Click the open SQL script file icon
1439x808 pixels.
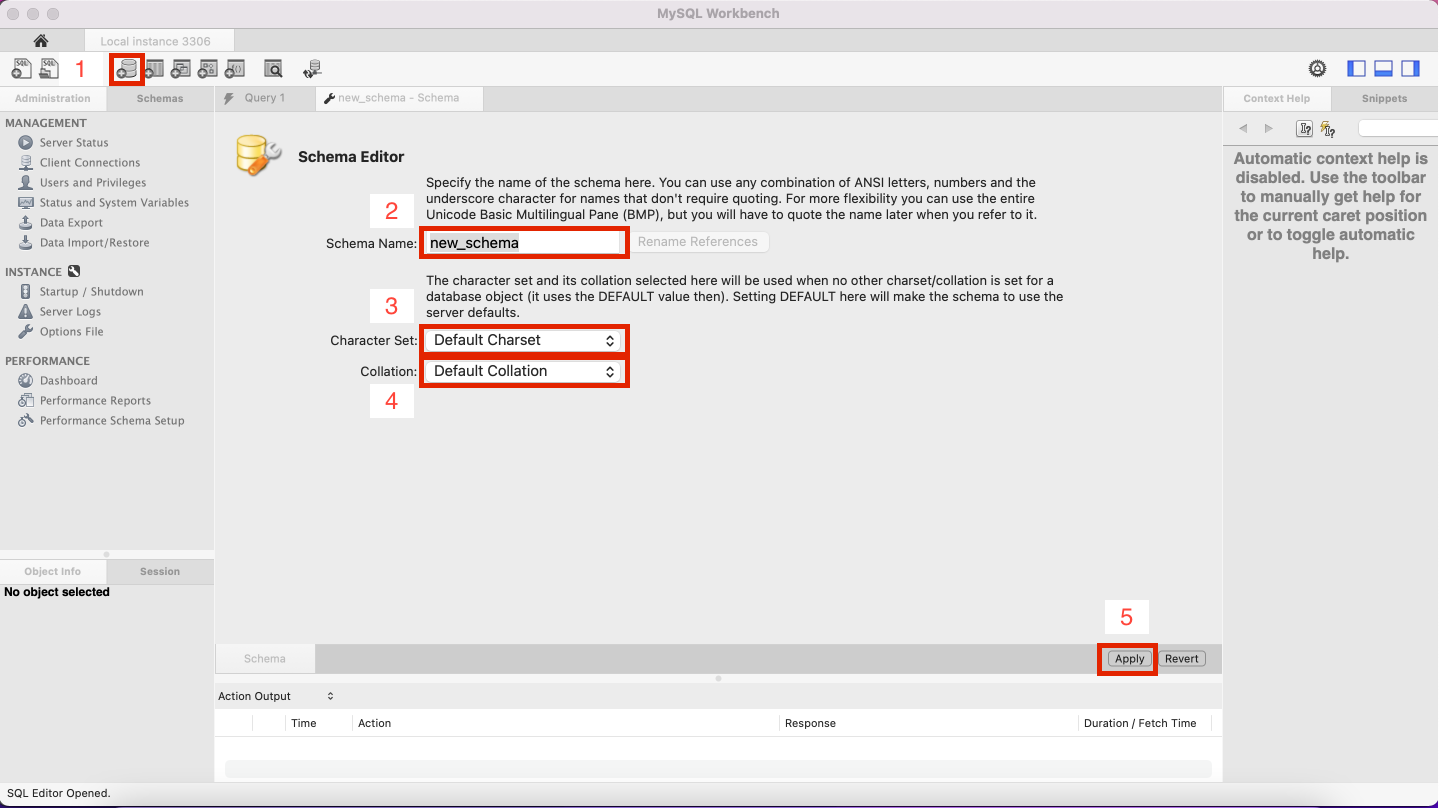click(x=49, y=69)
